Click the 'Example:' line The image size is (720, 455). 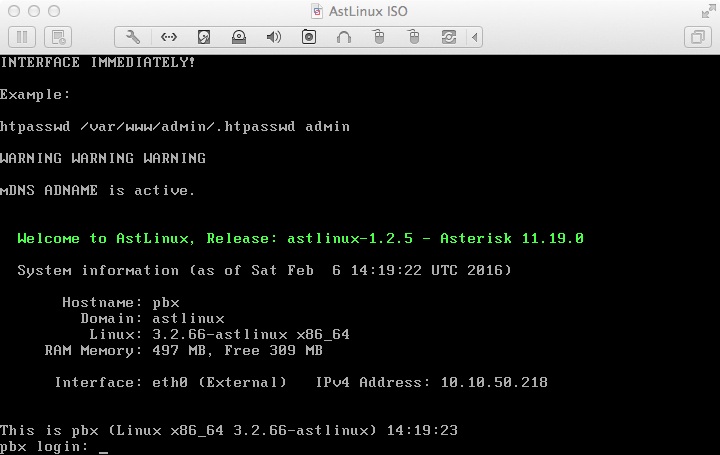35,95
